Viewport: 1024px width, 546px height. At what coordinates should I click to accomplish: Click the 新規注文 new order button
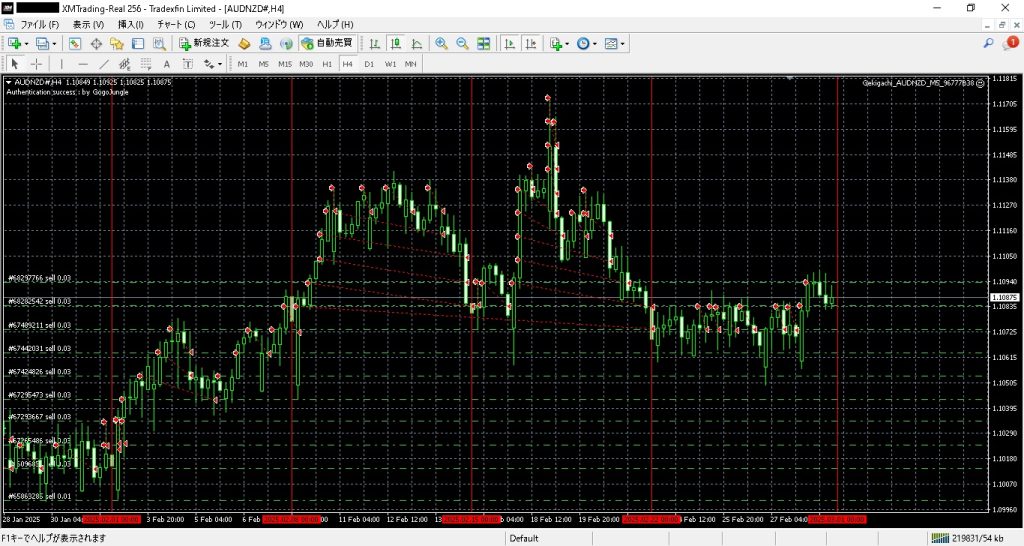click(x=204, y=44)
